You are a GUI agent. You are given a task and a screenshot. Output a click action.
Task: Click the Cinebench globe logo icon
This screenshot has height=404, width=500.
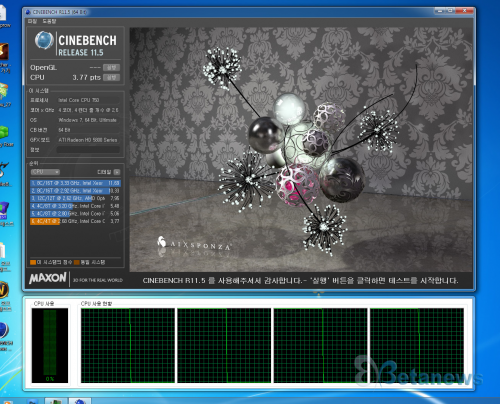pyautogui.click(x=44, y=40)
